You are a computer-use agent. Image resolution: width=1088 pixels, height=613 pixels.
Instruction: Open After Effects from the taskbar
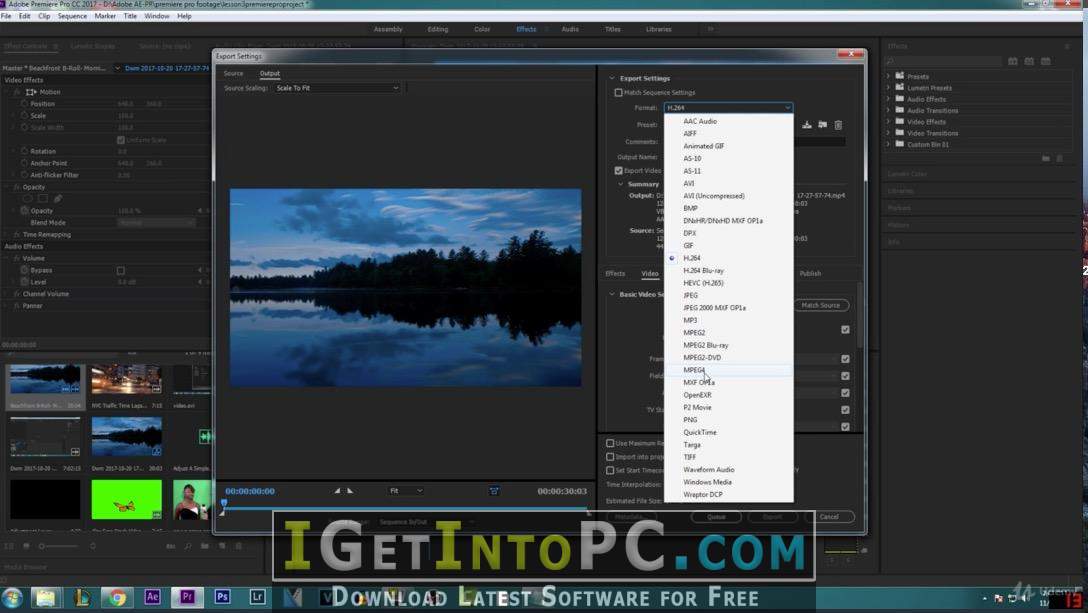(x=152, y=597)
